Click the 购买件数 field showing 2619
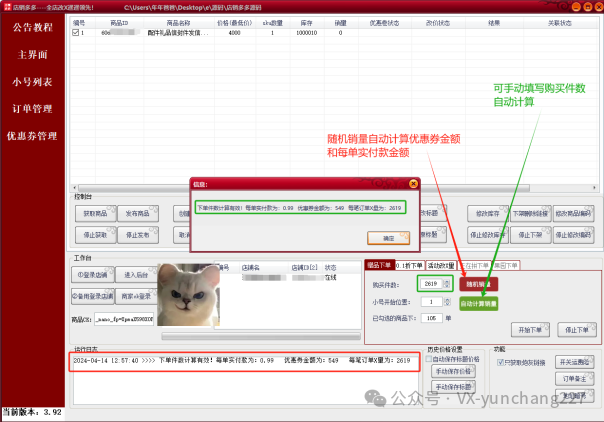Screen dimensions: 604x422 pos(431,284)
